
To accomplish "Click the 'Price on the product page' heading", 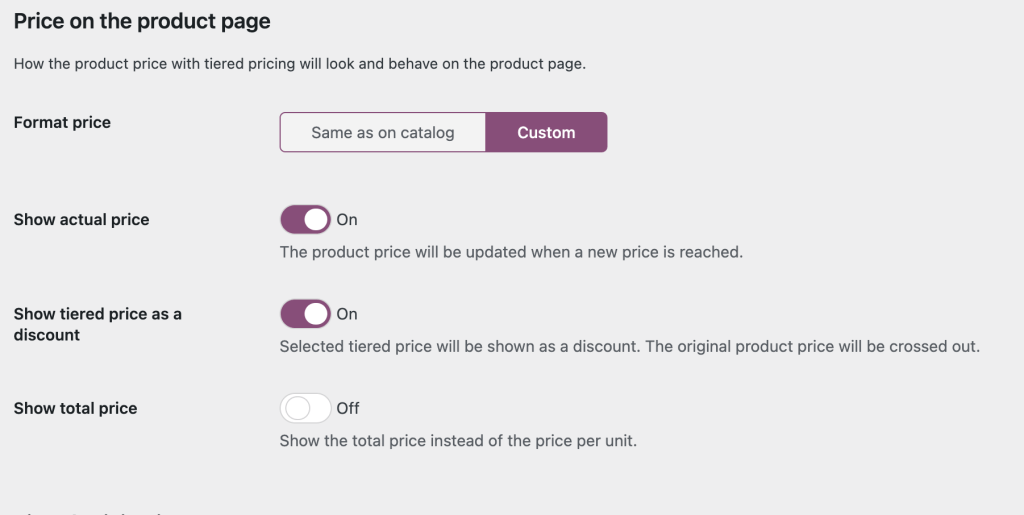I will tap(142, 20).
